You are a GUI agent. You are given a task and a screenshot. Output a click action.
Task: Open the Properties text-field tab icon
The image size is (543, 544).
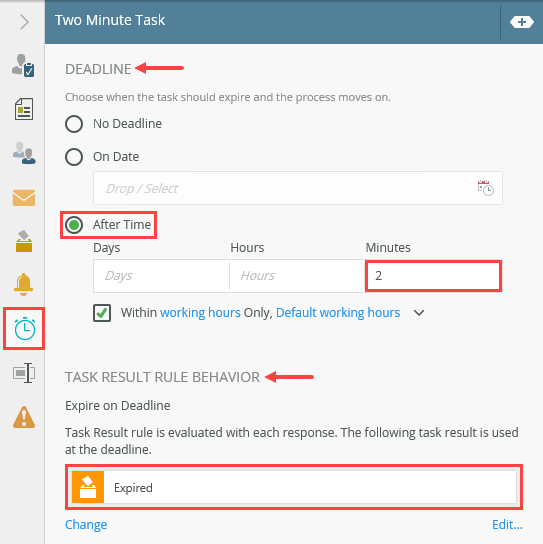(x=24, y=373)
